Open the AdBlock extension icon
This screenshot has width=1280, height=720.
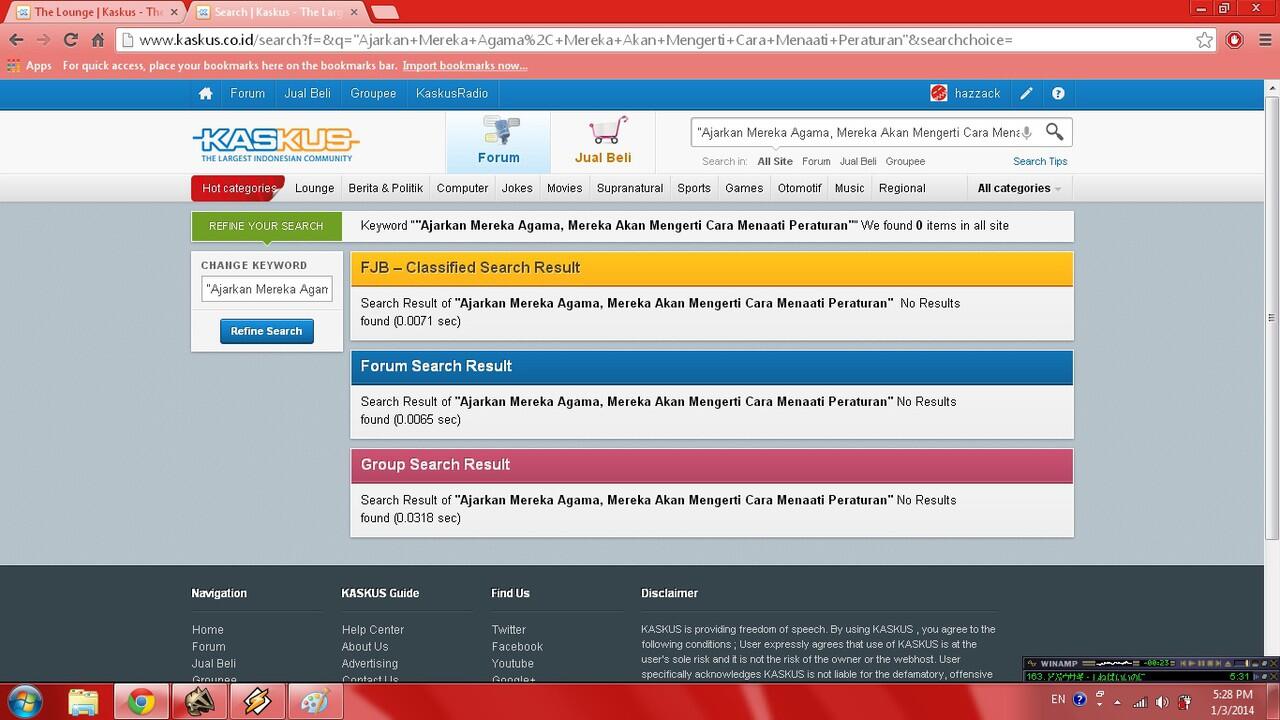click(1235, 40)
